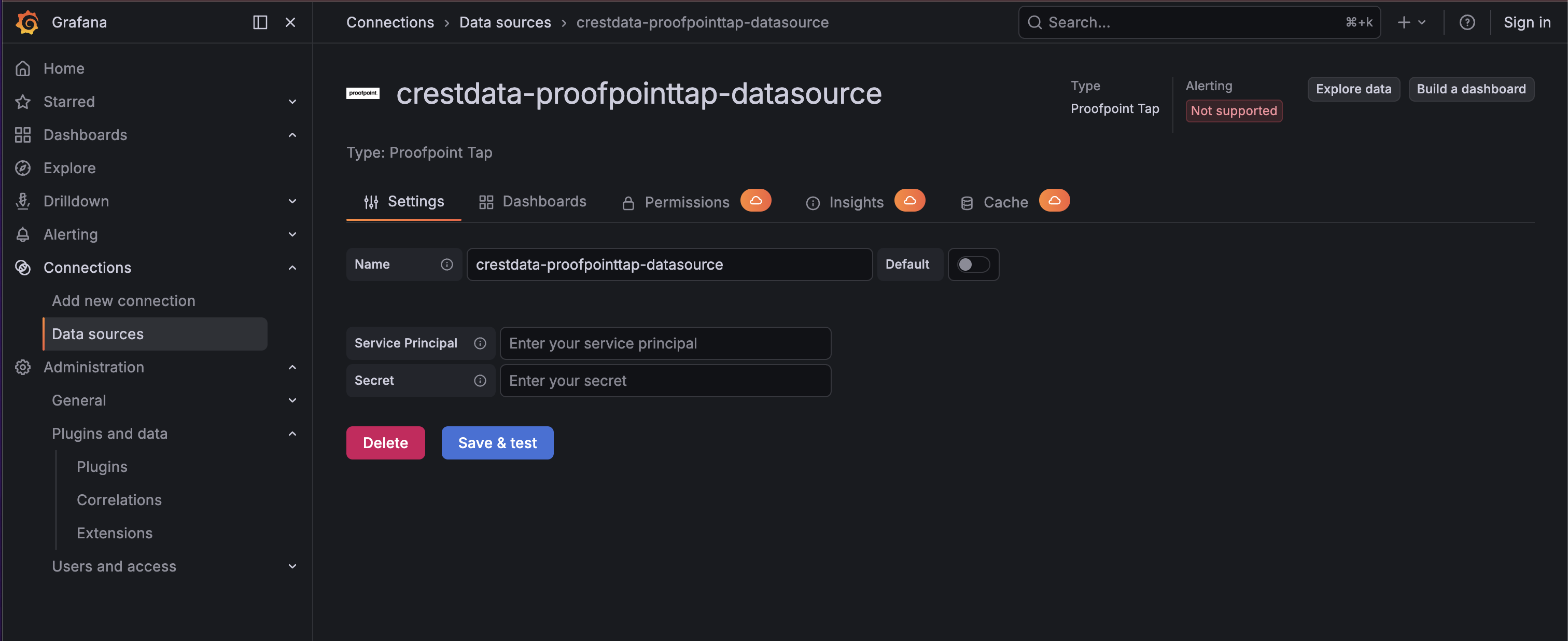Viewport: 1568px width, 641px height.
Task: Click Save & test button
Action: 497,442
